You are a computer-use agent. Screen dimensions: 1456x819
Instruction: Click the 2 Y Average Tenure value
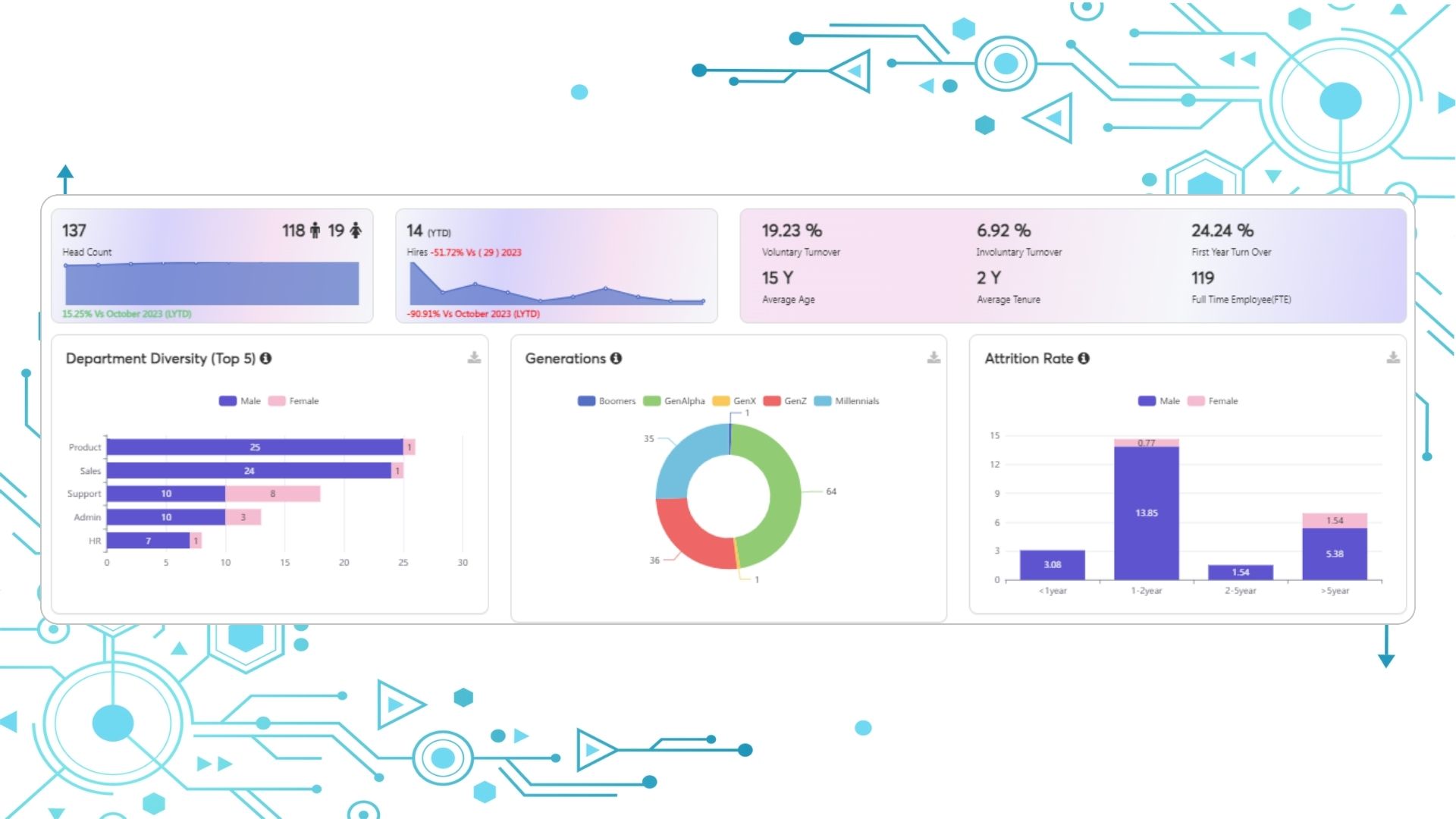pyautogui.click(x=989, y=278)
